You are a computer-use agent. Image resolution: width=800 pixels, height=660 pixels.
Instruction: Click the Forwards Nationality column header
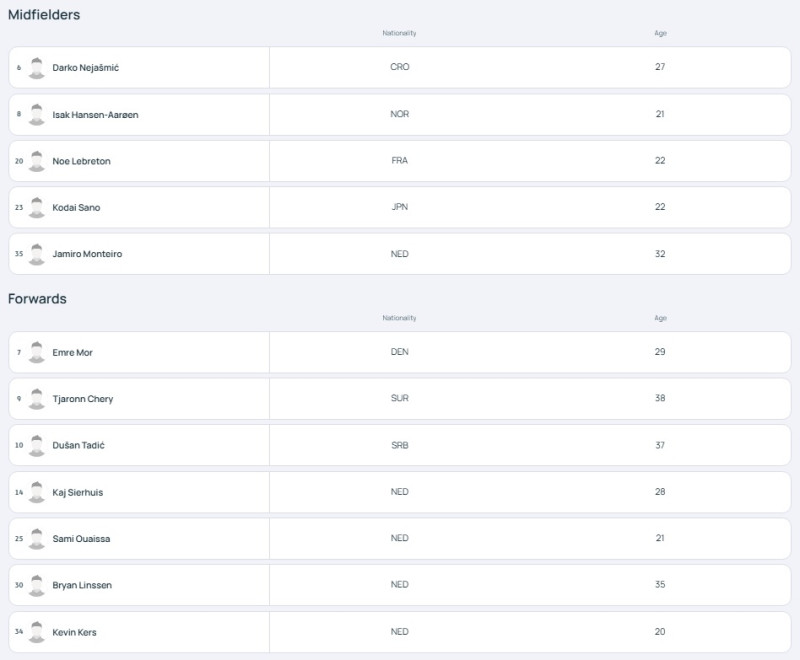(x=399, y=318)
